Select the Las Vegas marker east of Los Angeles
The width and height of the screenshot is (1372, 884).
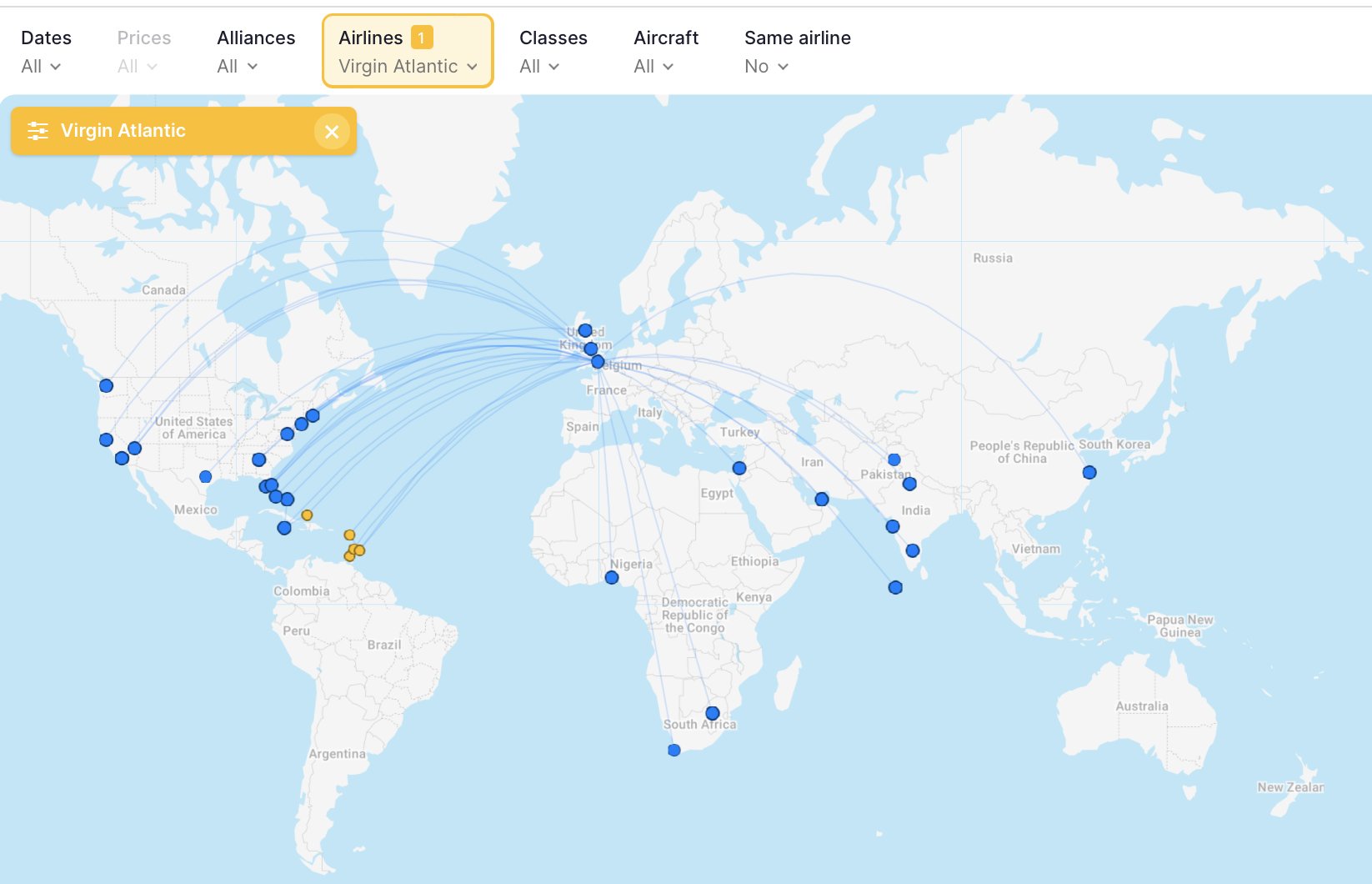click(x=134, y=448)
